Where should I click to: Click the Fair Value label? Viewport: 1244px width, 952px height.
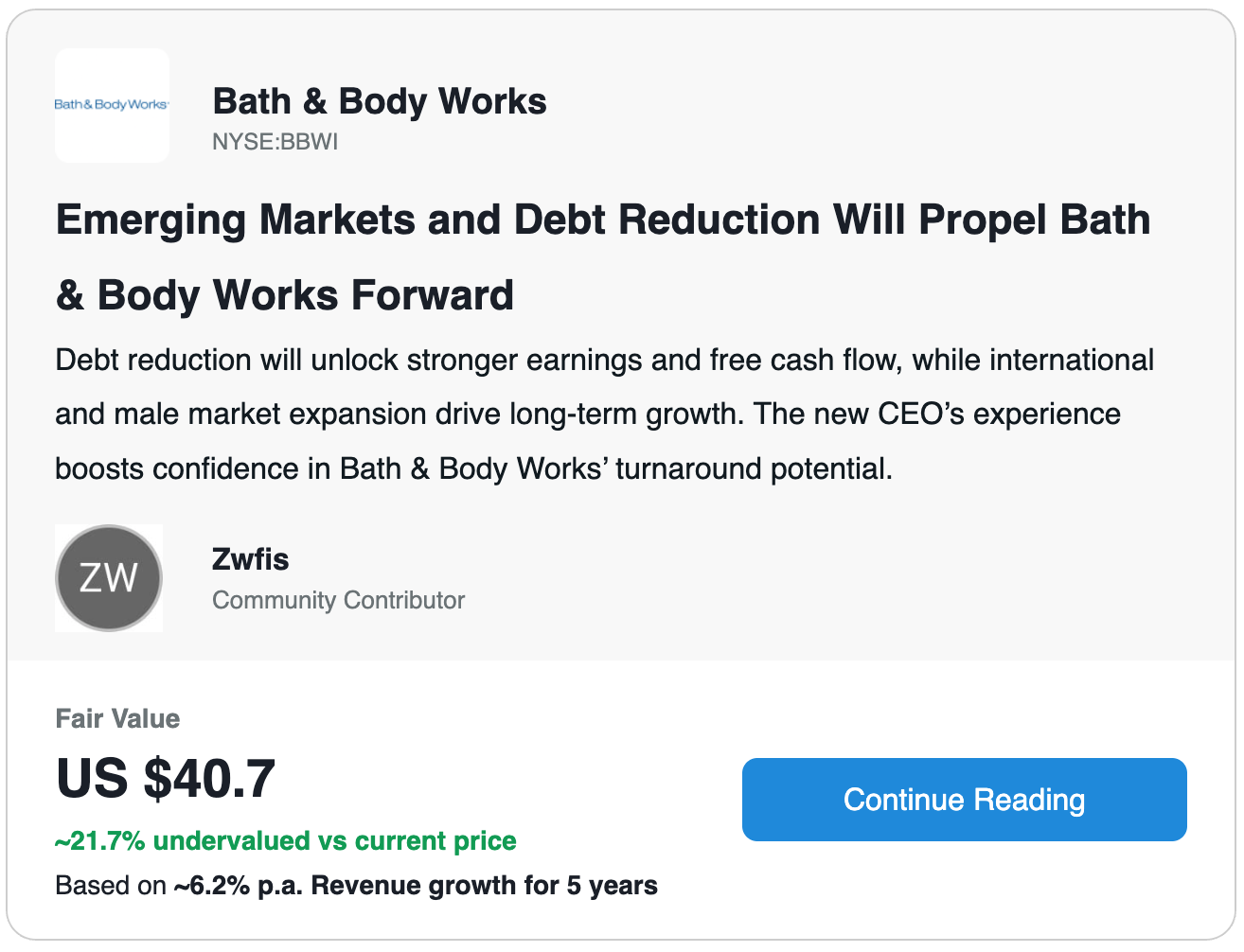pyautogui.click(x=117, y=718)
